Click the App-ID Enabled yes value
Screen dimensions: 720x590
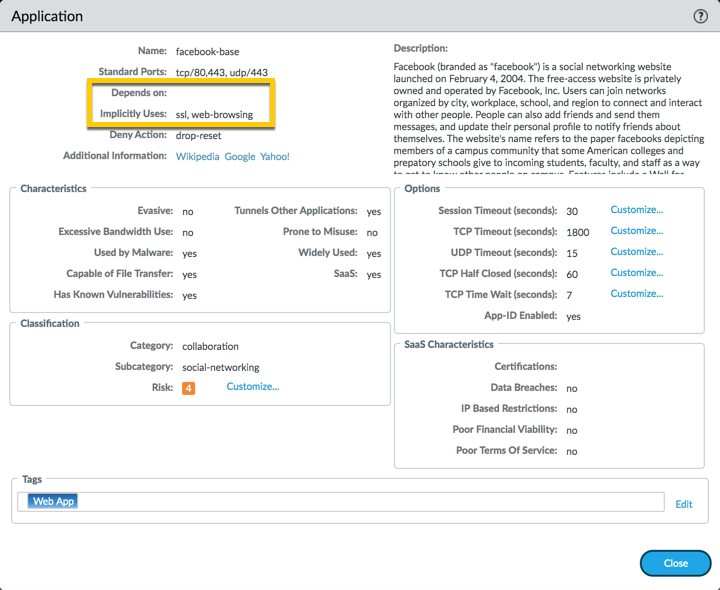pyautogui.click(x=574, y=317)
